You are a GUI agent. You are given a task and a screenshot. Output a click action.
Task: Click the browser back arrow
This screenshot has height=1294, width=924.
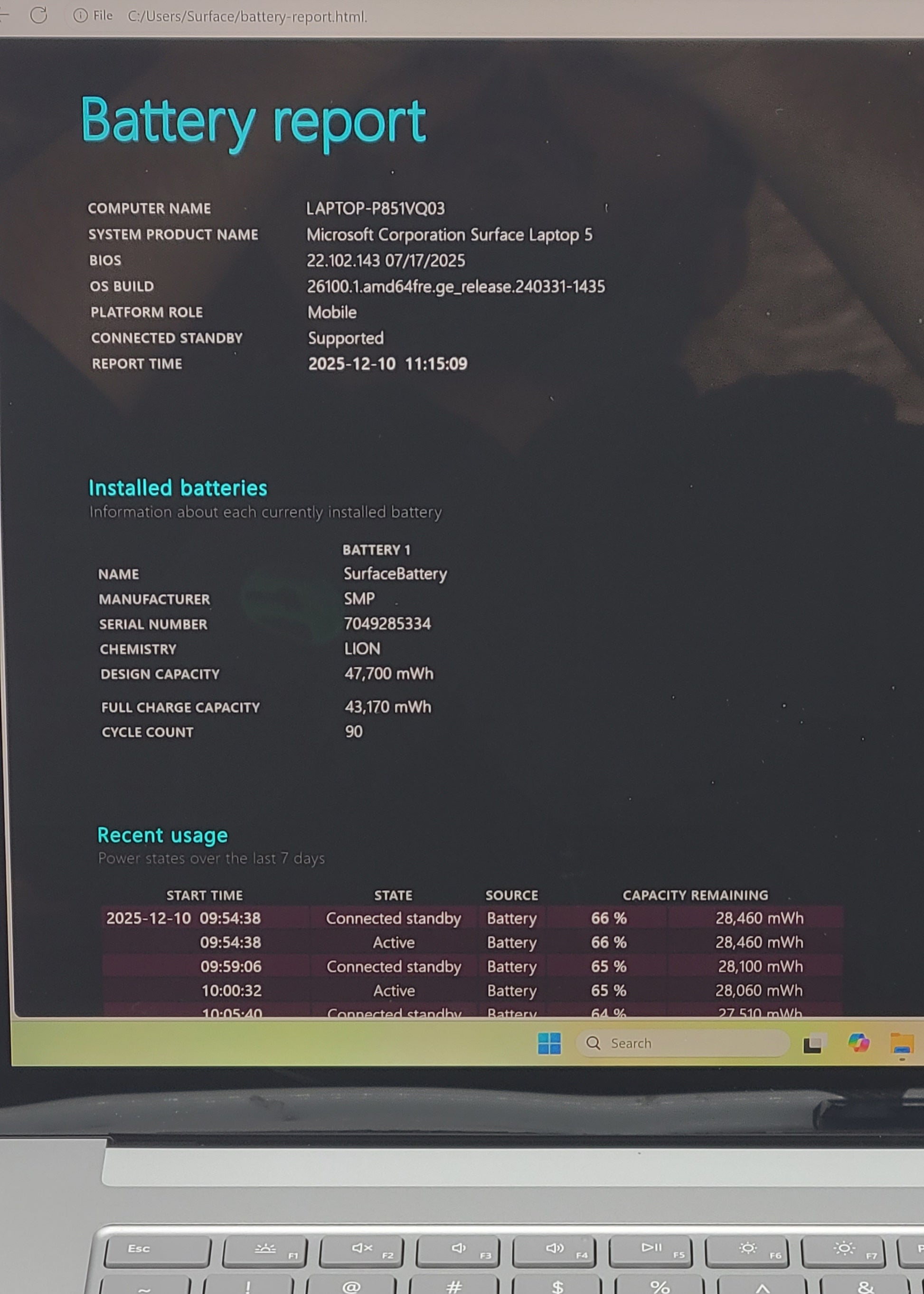pyautogui.click(x=5, y=15)
